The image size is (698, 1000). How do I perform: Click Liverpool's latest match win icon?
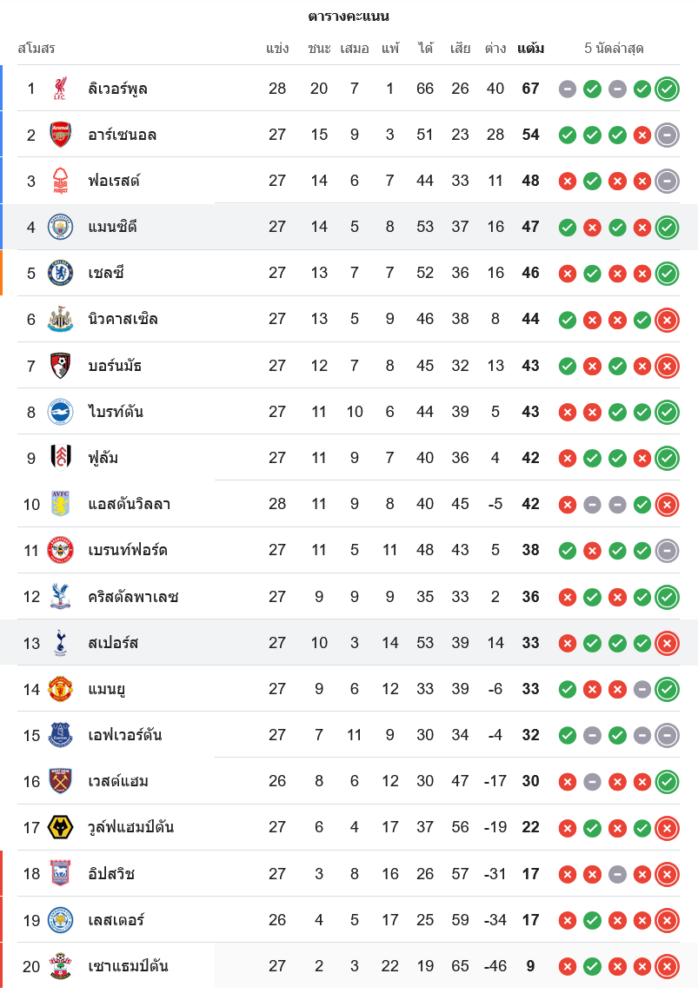(x=667, y=89)
